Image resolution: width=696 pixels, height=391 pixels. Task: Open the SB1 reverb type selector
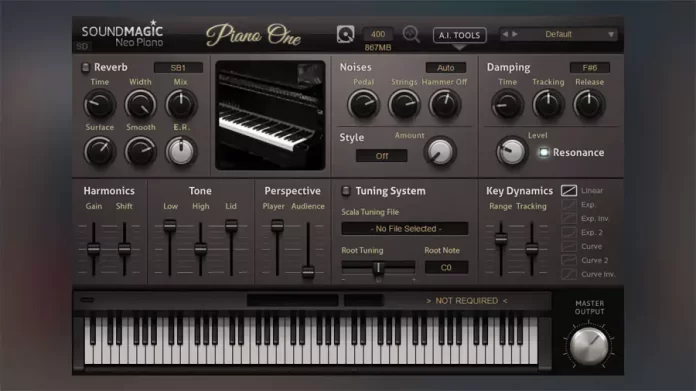(x=178, y=67)
